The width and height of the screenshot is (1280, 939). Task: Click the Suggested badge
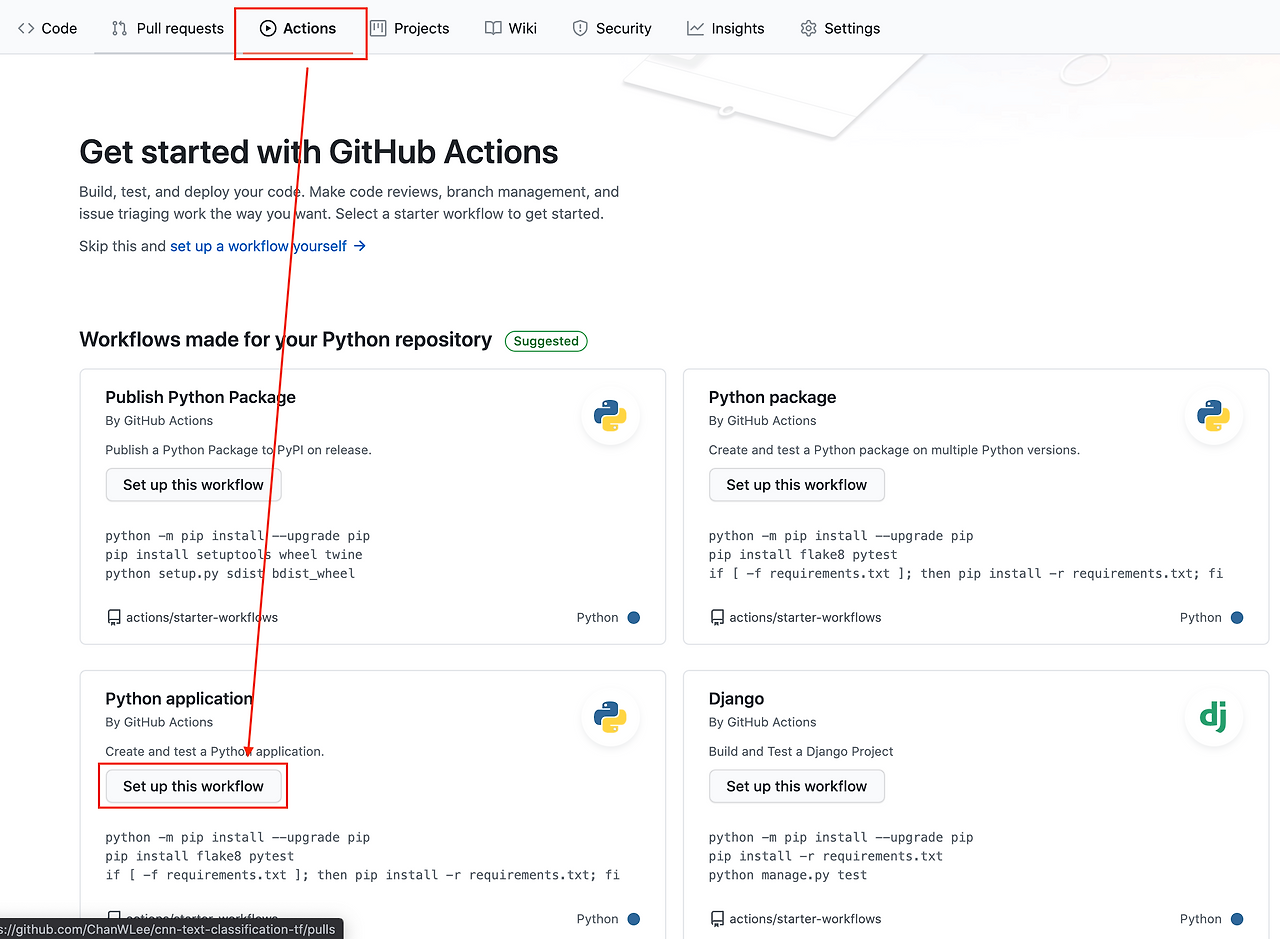(x=545, y=341)
